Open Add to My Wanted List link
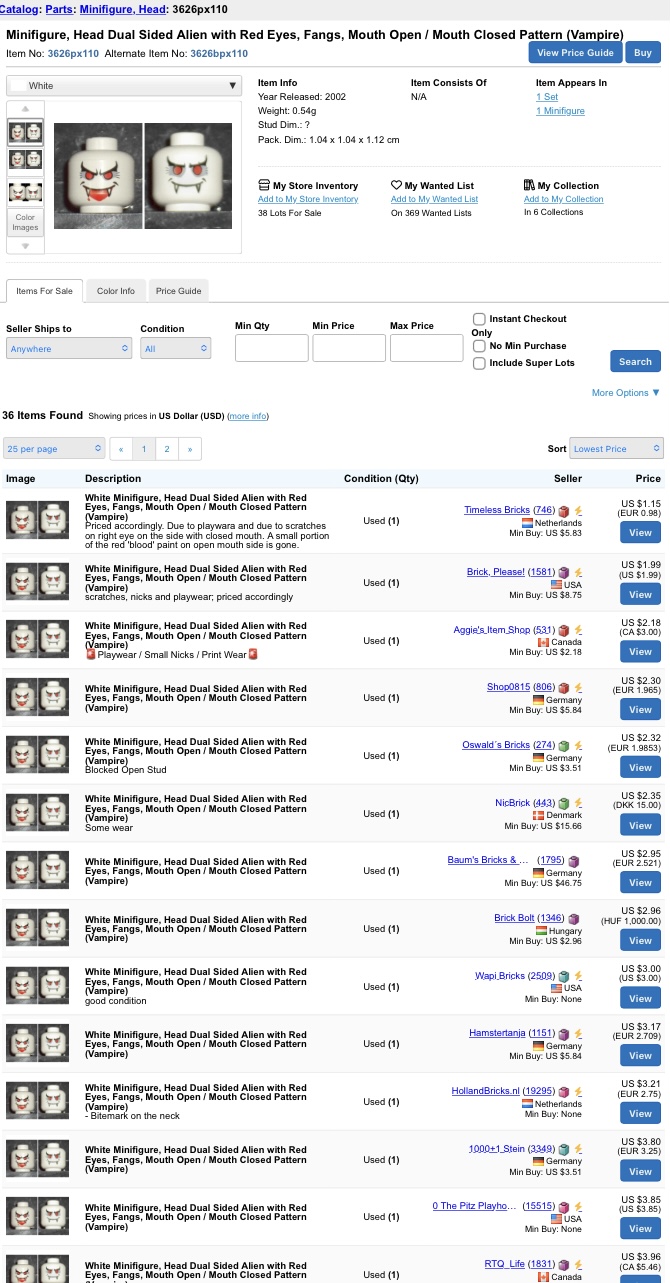The width and height of the screenshot is (670, 1283). pos(434,199)
